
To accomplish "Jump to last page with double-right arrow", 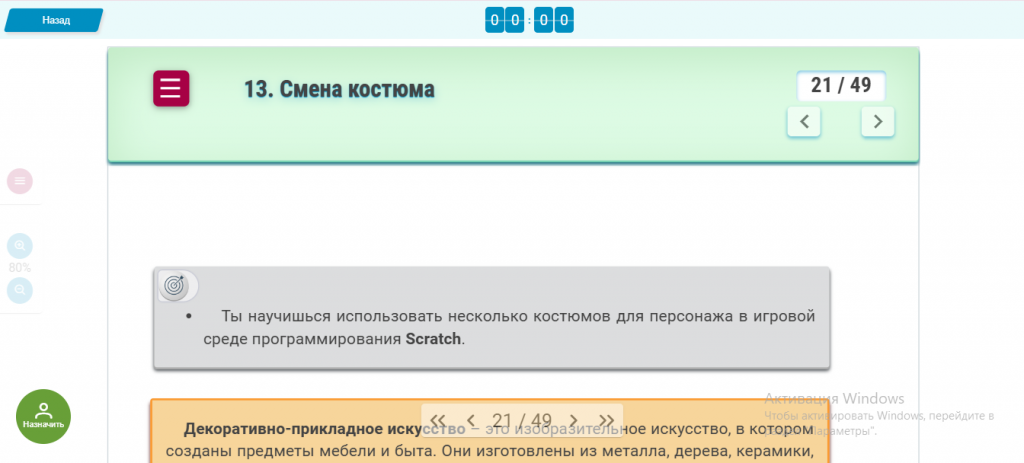I will tap(606, 420).
